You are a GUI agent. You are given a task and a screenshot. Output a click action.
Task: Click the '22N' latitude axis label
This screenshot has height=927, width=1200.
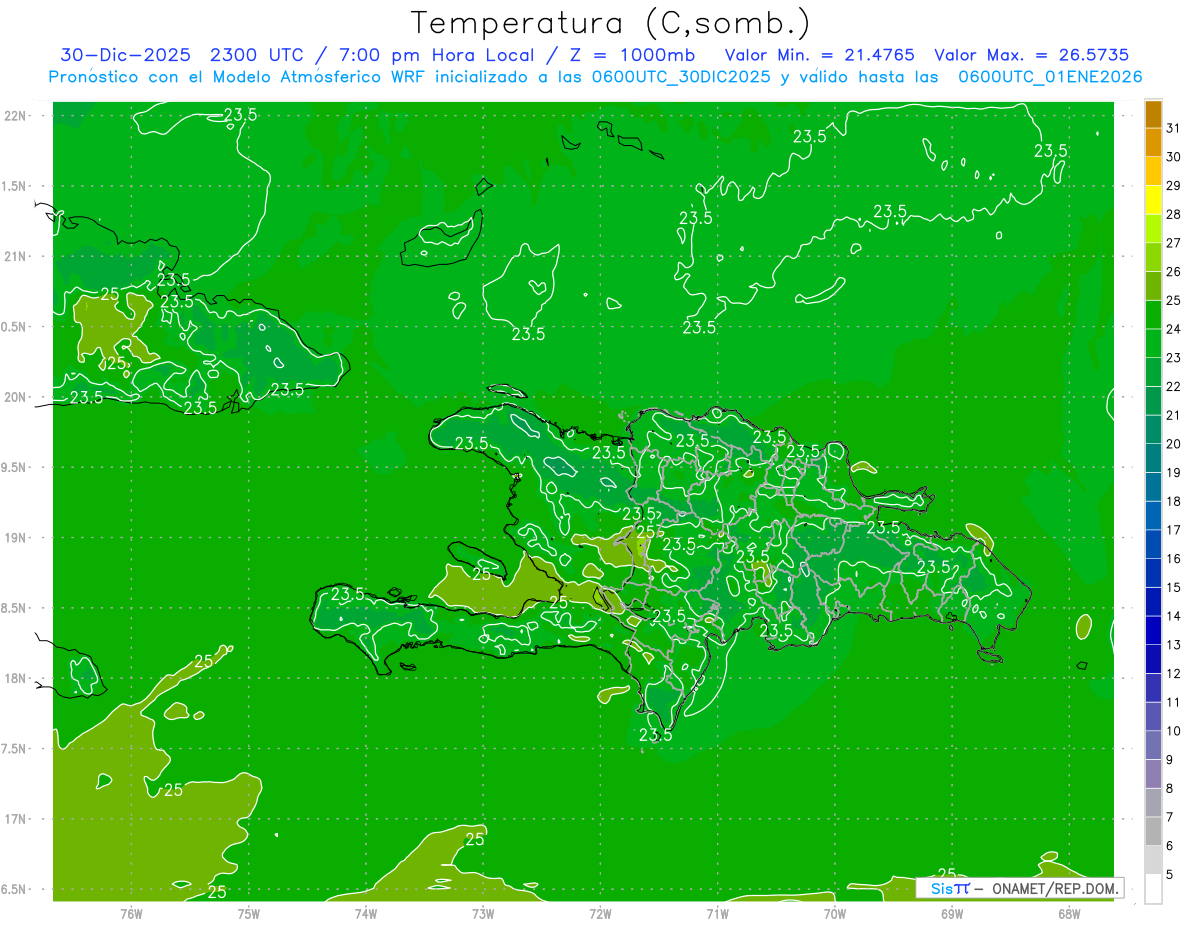coord(15,116)
